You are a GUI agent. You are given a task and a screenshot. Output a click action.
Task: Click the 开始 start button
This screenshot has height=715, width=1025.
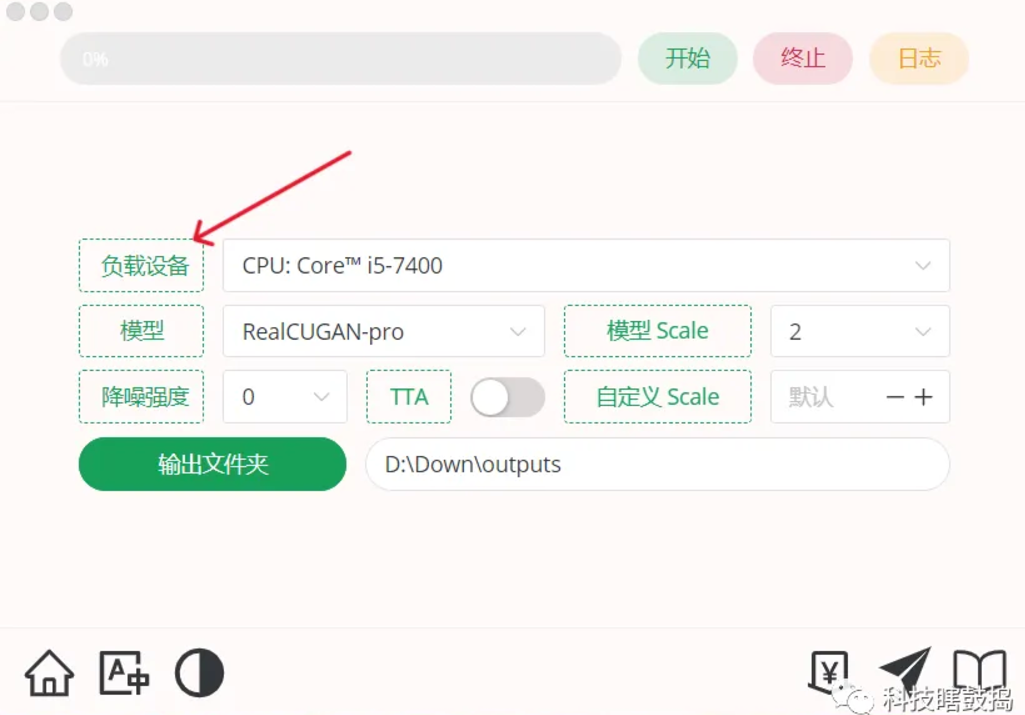point(688,58)
